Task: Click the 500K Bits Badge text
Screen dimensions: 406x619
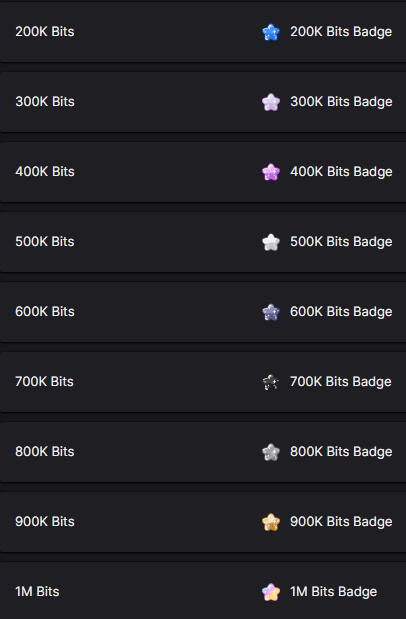Action: pos(341,242)
